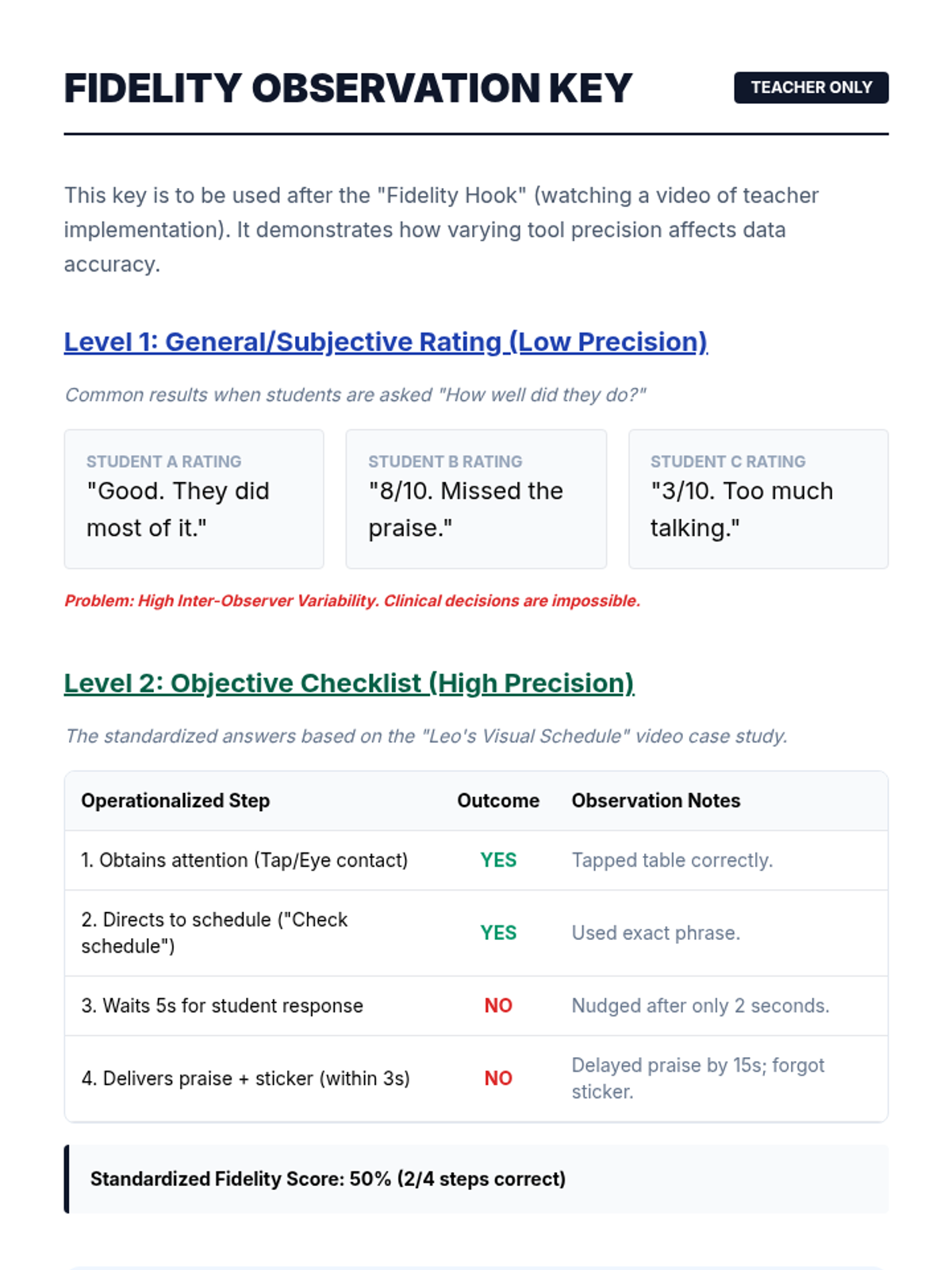The image size is (952, 1270).
Task: Click the Fidelity Observation Key title
Action: pos(347,88)
